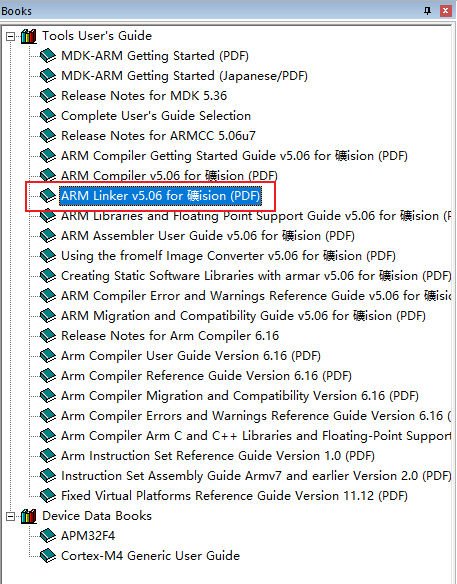Open Release Notes for Arm Compiler 6.16
The width and height of the screenshot is (457, 584).
(x=170, y=336)
